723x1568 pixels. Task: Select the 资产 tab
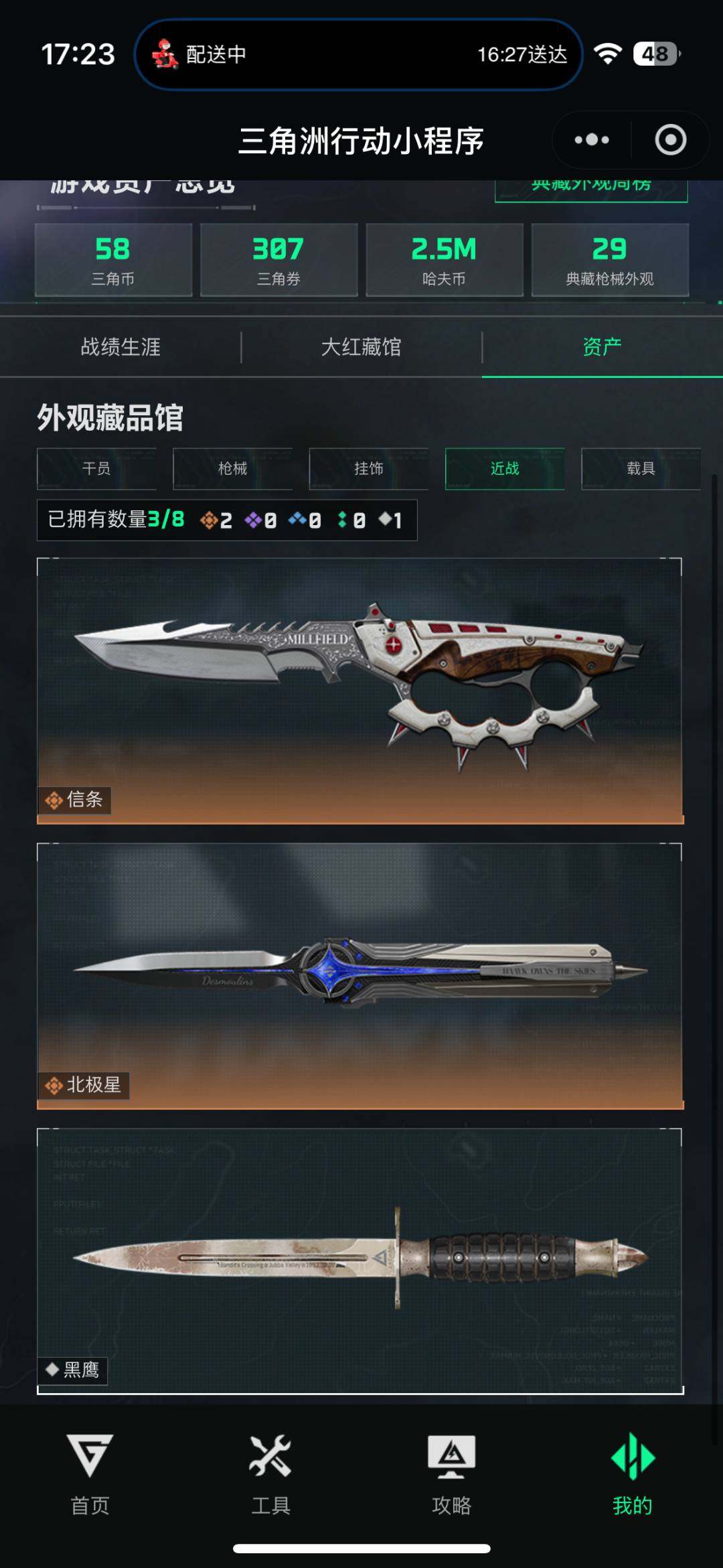tap(602, 347)
